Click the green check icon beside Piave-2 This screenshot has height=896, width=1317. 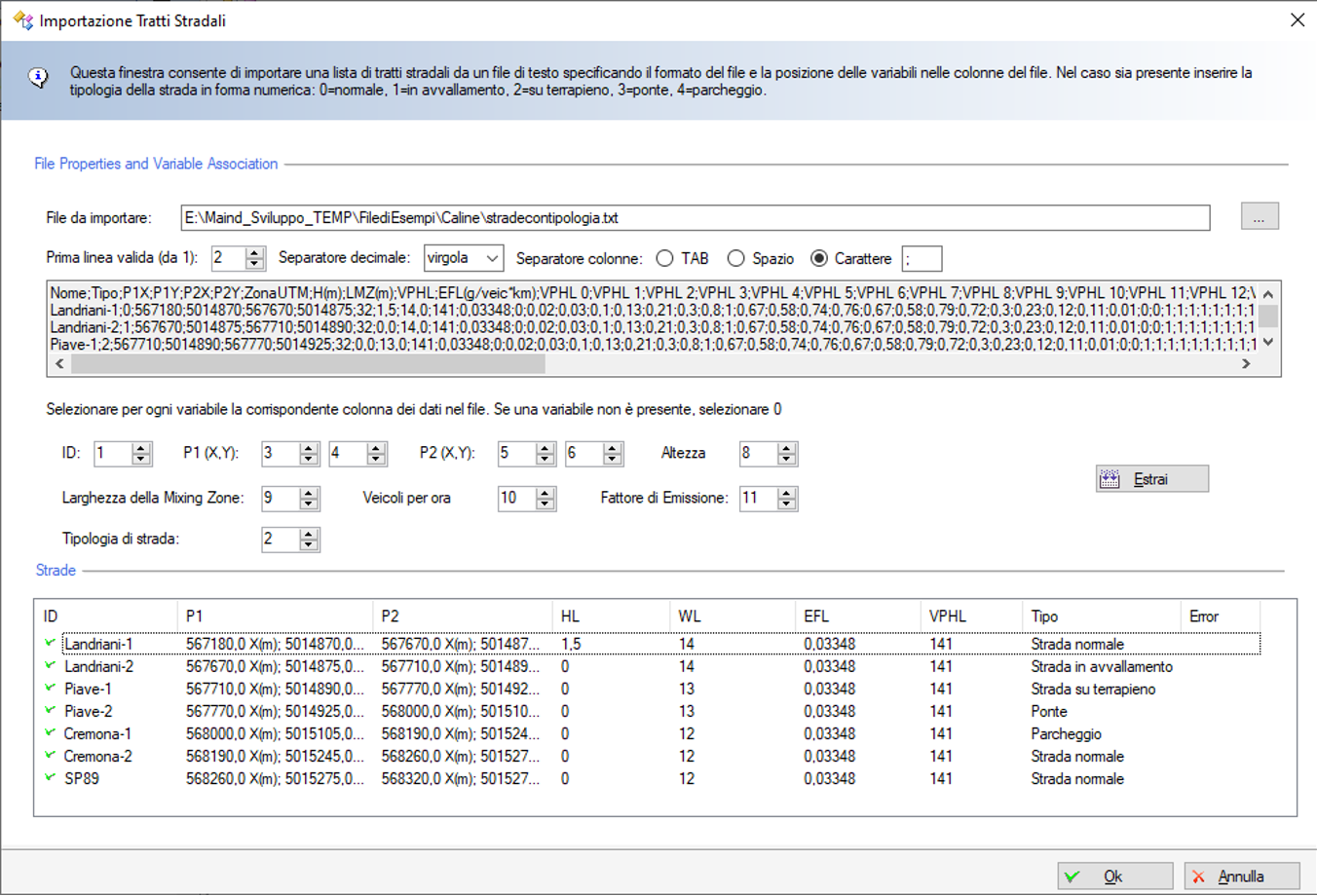click(x=51, y=711)
